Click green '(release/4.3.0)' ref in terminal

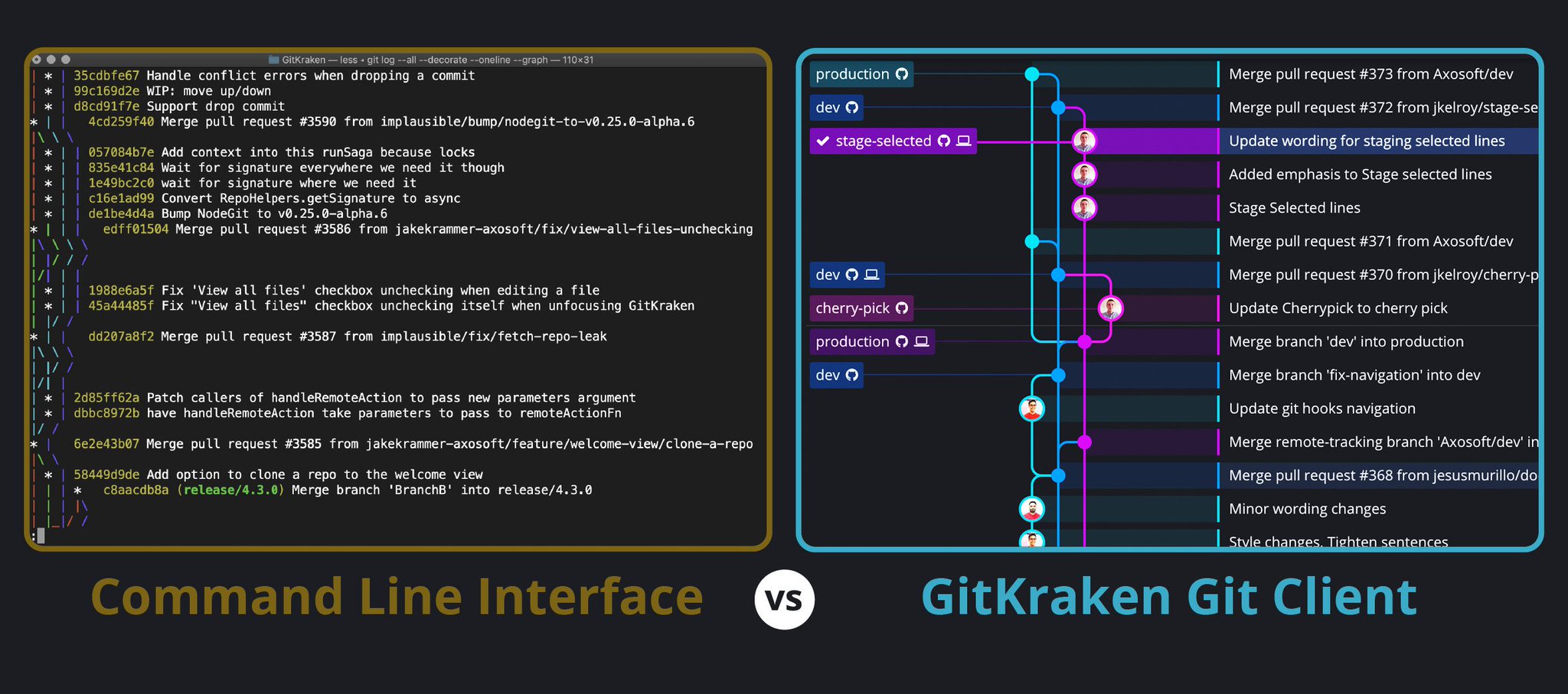230,490
